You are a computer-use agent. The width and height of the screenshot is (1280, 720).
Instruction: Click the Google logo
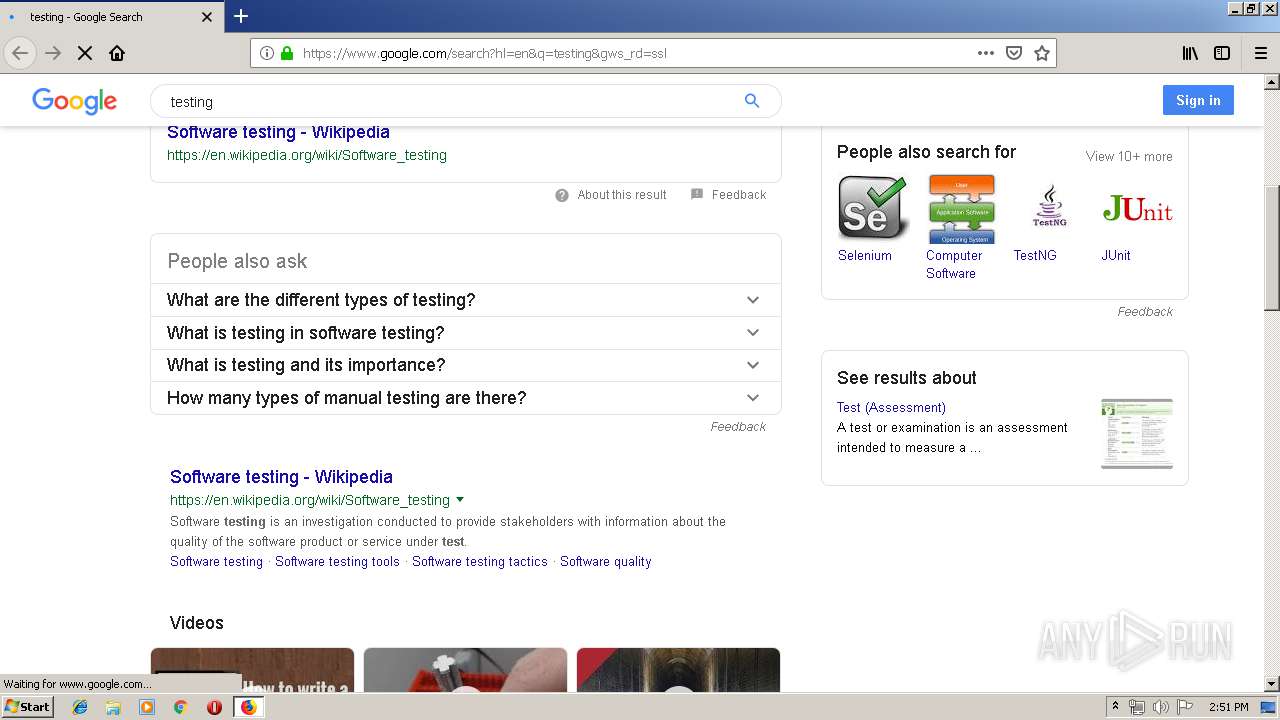(x=75, y=101)
